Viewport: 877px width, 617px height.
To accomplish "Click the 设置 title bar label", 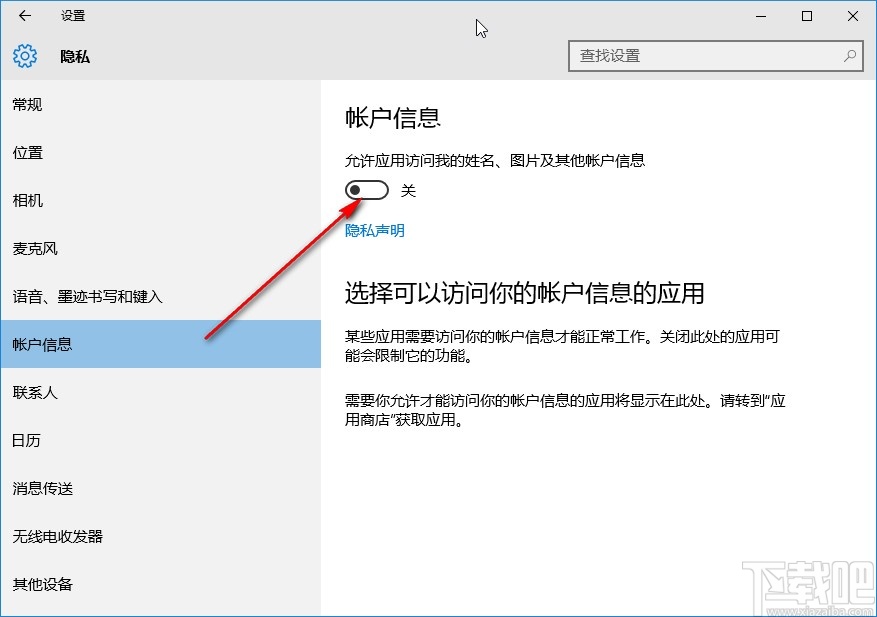I will 74,16.
